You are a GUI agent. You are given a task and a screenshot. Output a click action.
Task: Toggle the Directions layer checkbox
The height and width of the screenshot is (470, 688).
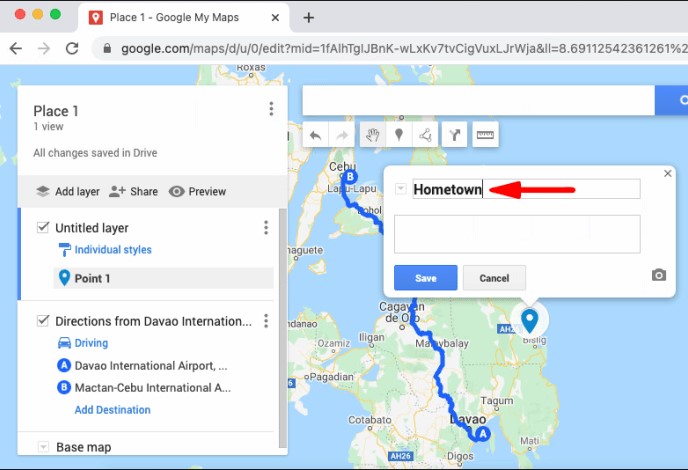click(43, 321)
